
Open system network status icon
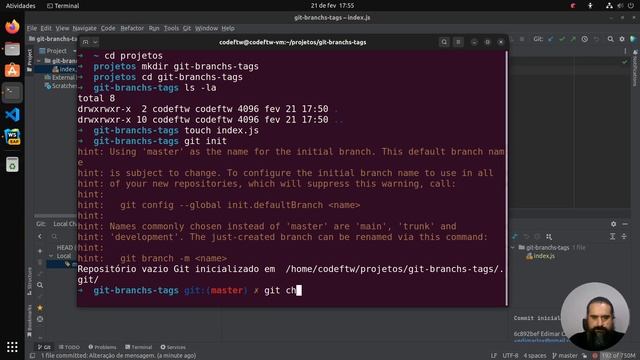pos(609,6)
